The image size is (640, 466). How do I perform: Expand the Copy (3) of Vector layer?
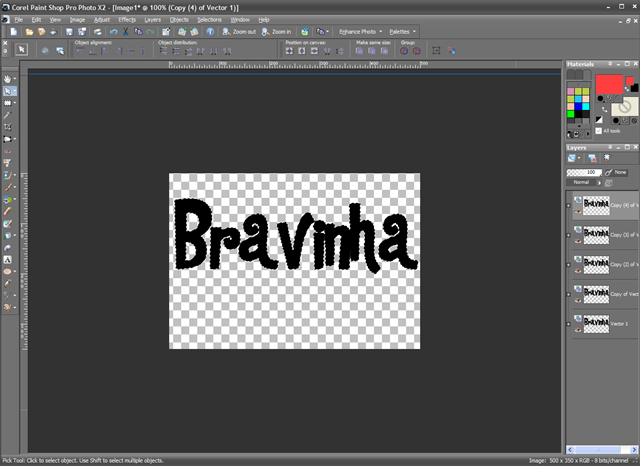tap(569, 235)
